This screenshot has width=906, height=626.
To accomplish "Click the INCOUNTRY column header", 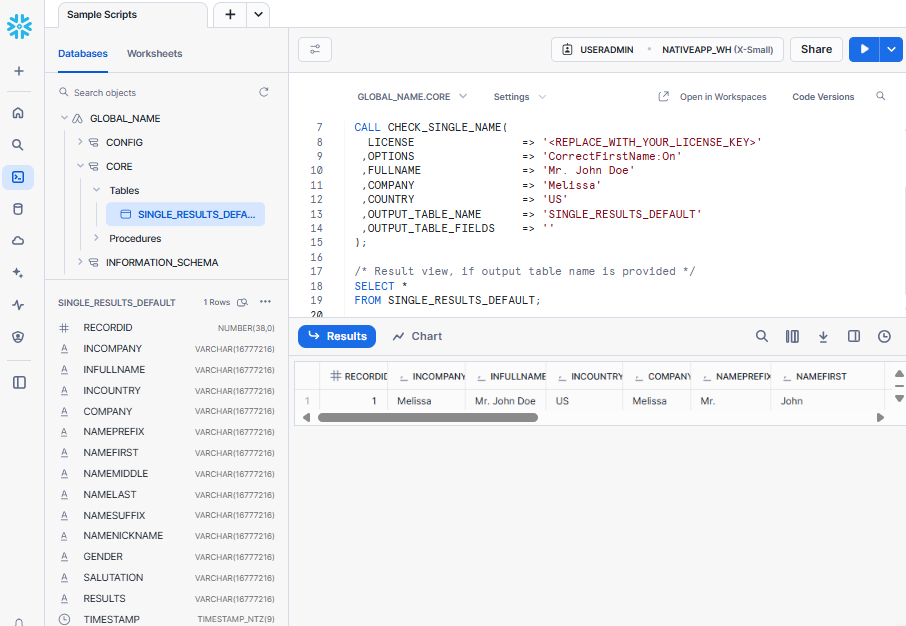I will pyautogui.click(x=584, y=376).
